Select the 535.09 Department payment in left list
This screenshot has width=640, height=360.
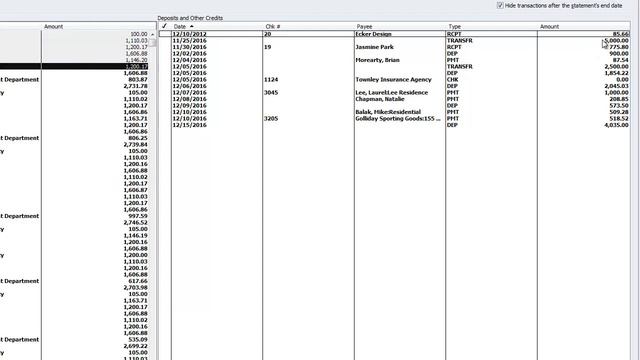click(x=74, y=339)
